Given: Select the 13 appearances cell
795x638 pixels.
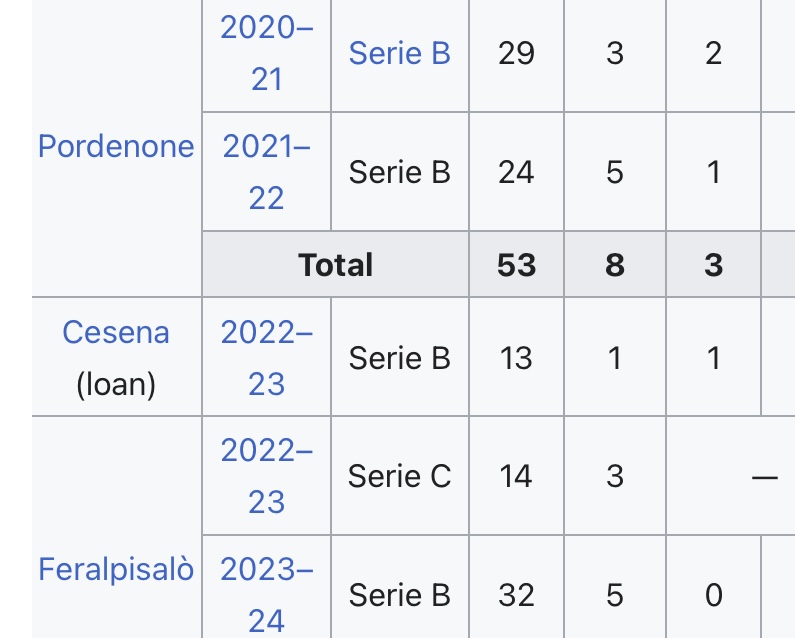Looking at the screenshot, I should click(517, 358).
